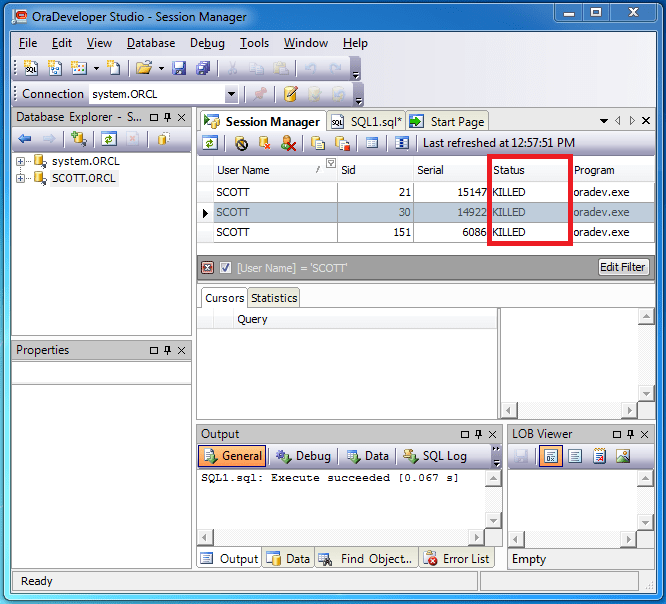The width and height of the screenshot is (666, 604).
Task: Sort by the Status column header
Action: point(529,170)
